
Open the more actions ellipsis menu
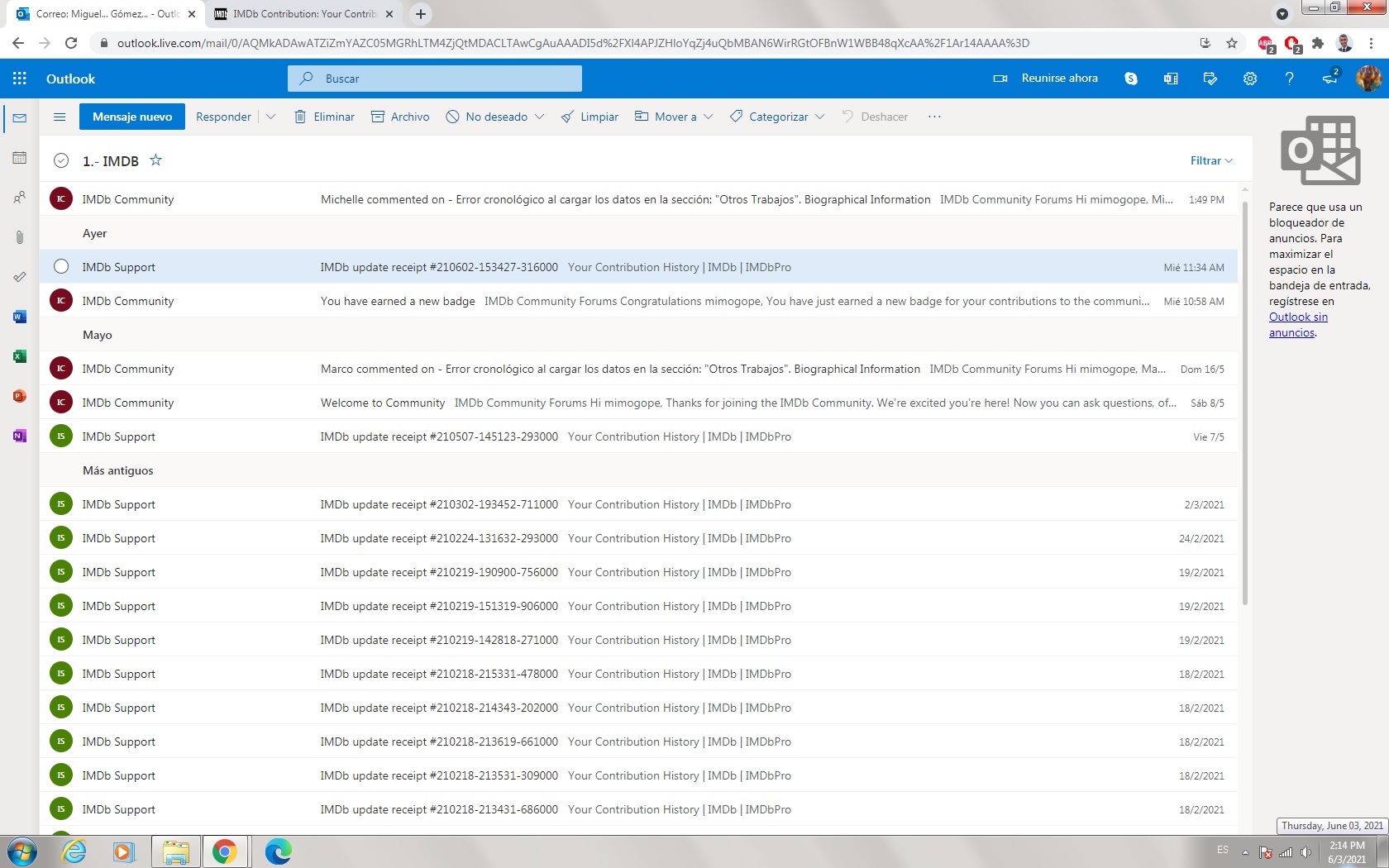click(934, 117)
